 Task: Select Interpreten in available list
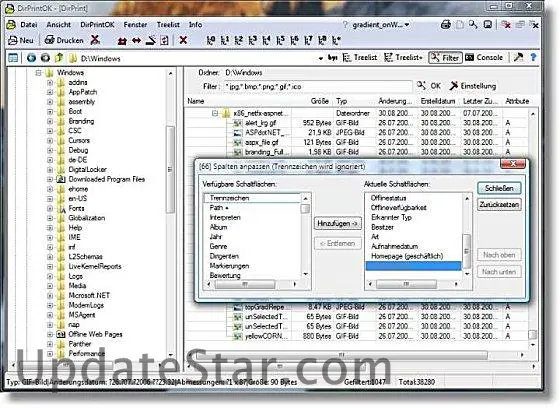(x=225, y=217)
